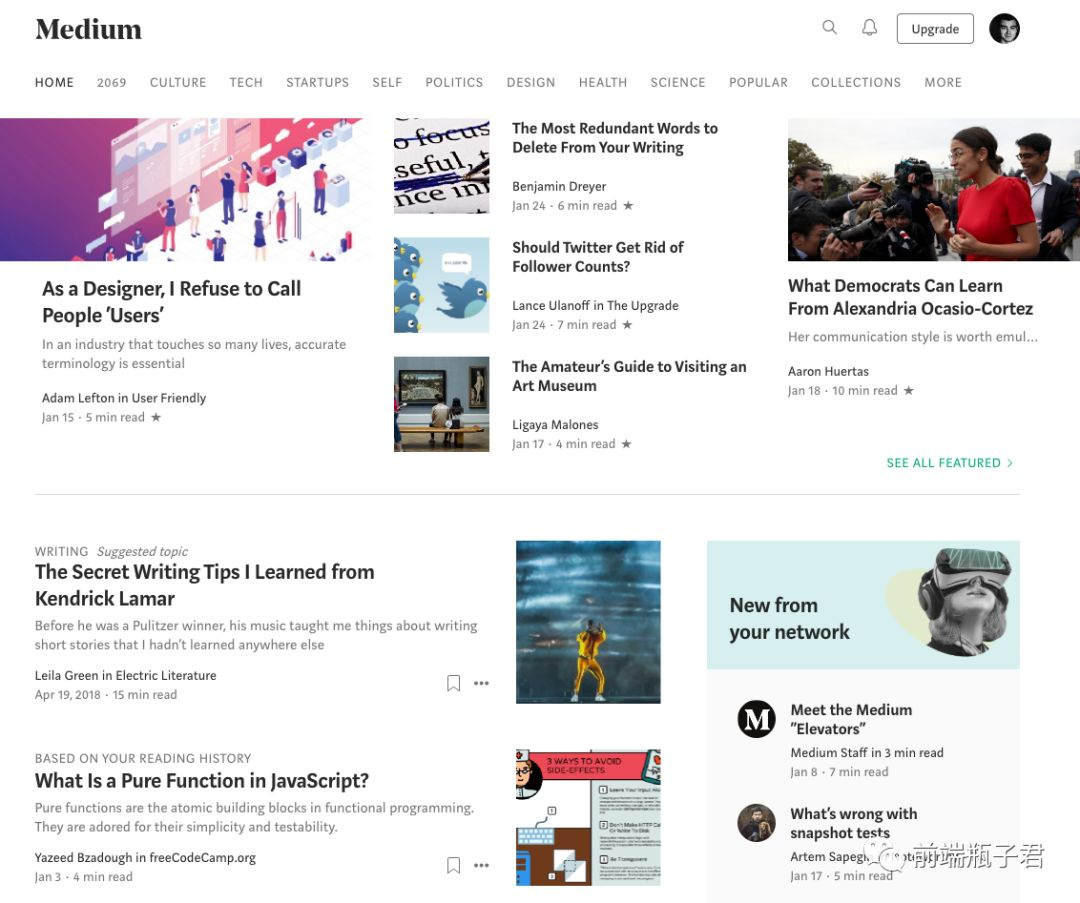Click Artem Sapegin's avatar
This screenshot has height=903, width=1080.
[x=756, y=822]
